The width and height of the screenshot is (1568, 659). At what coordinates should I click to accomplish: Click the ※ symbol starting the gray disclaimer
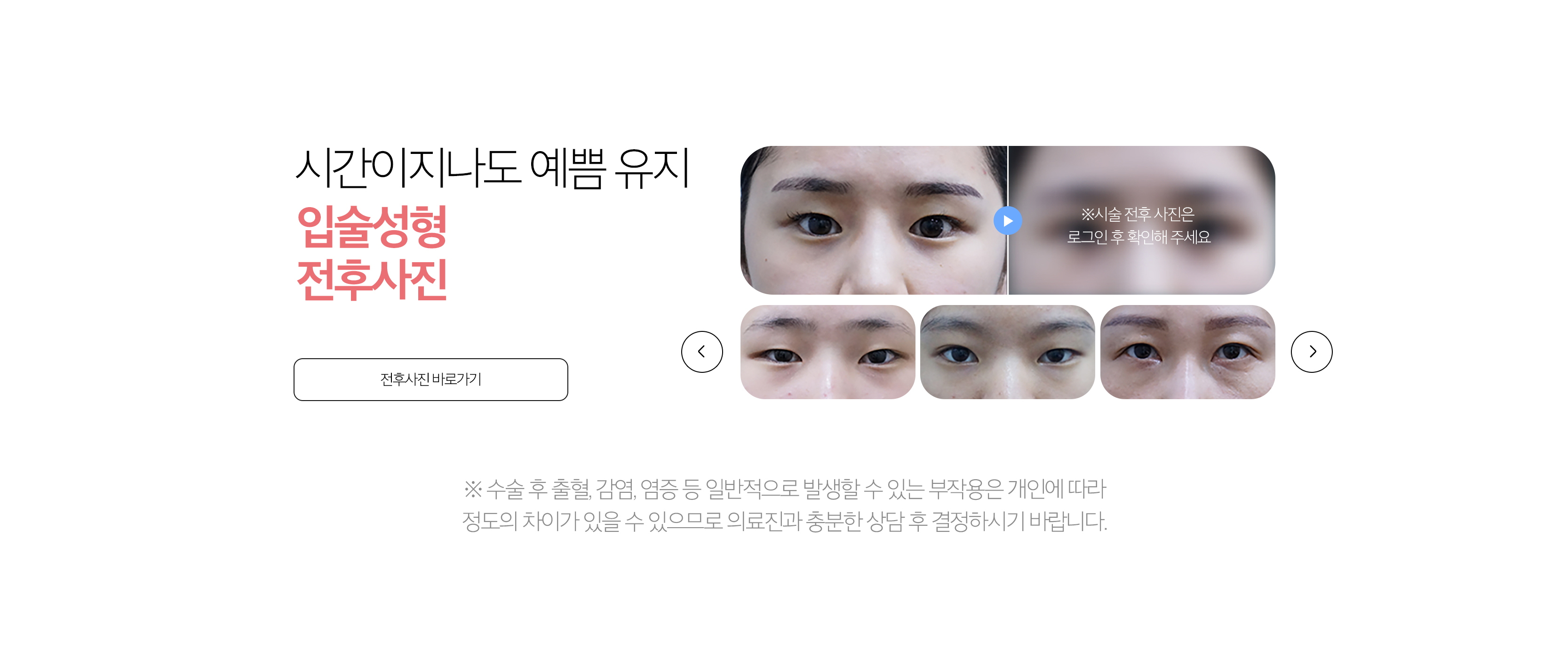pyautogui.click(x=472, y=489)
